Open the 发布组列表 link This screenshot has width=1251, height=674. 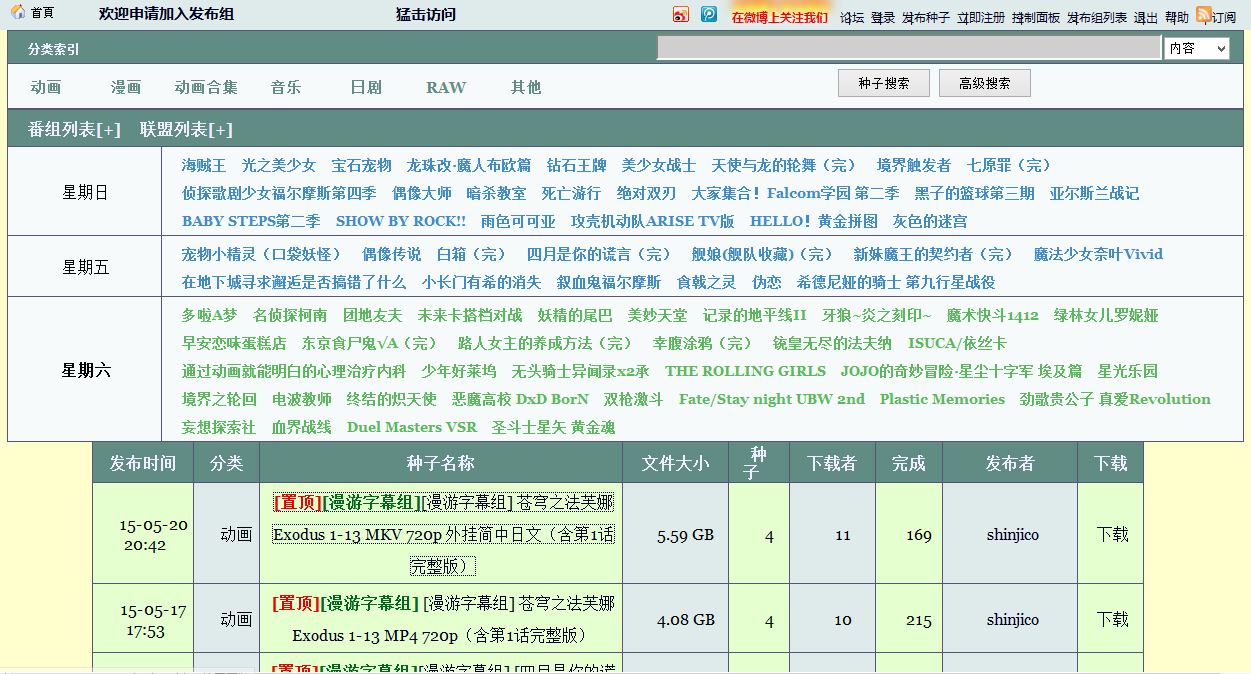pos(1097,17)
